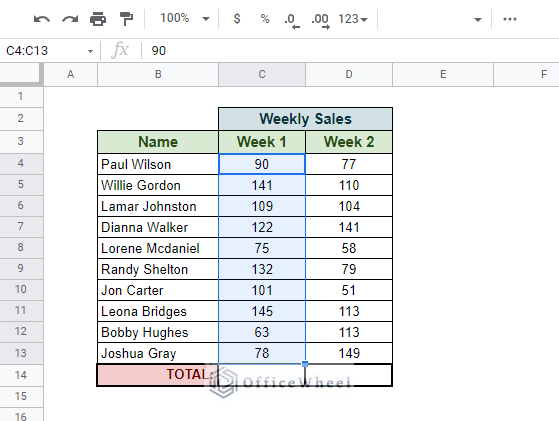Screen dimensions: 559x421
Task: Click the Leona Bridges cell
Action: 158,312
